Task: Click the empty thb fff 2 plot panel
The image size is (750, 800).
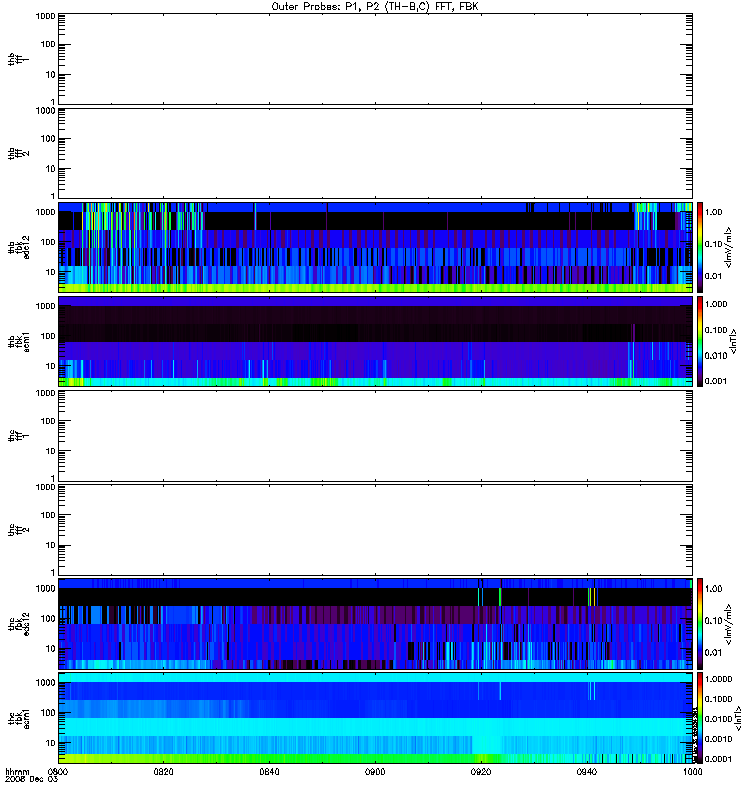Action: click(376, 153)
